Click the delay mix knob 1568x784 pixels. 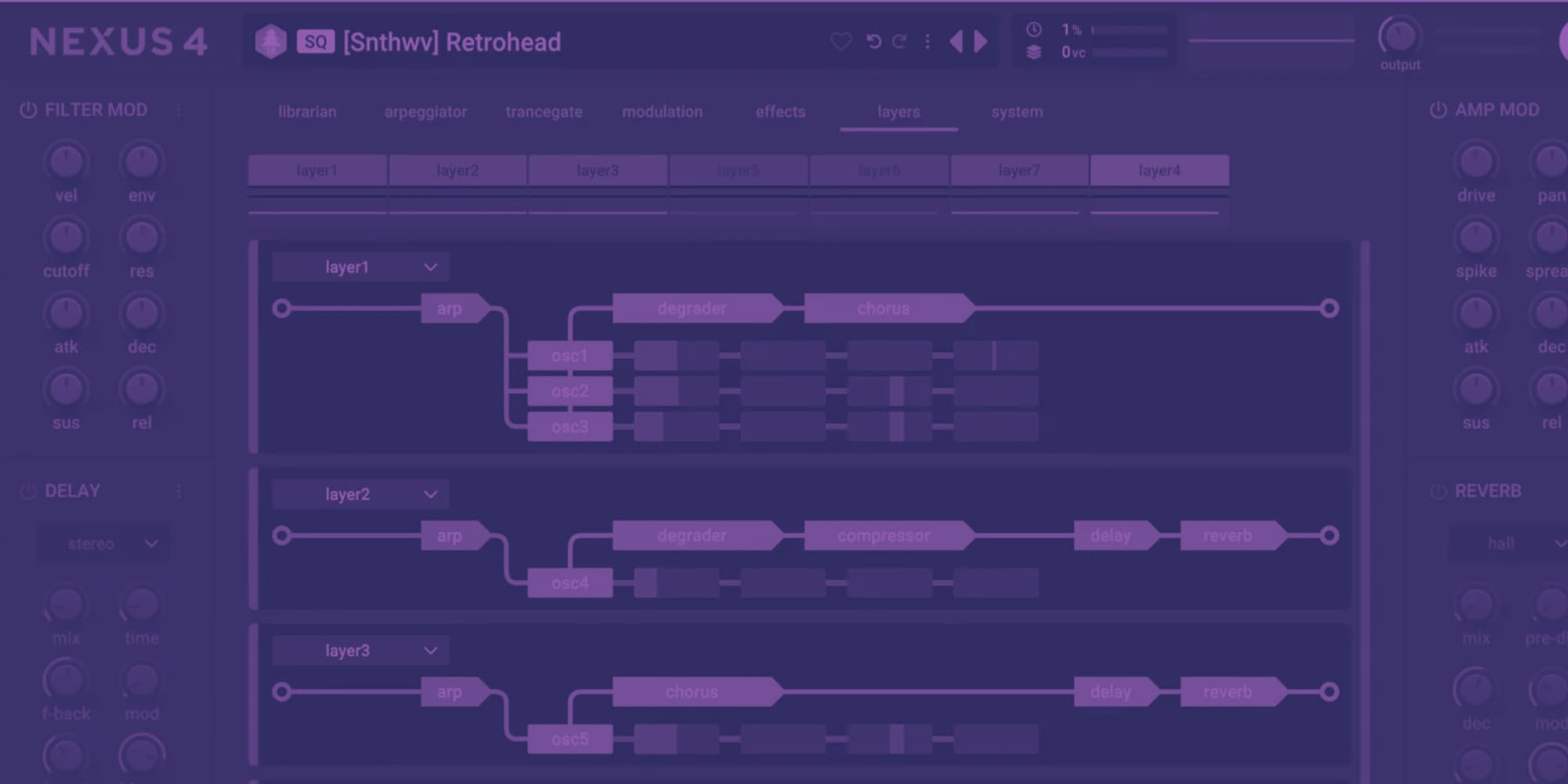tap(66, 604)
